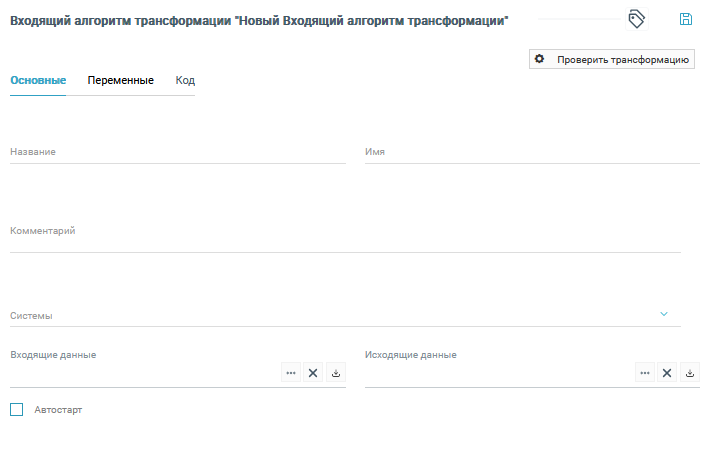This screenshot has height=463, width=710.
Task: Click the tag label icon in header
Action: (636, 19)
